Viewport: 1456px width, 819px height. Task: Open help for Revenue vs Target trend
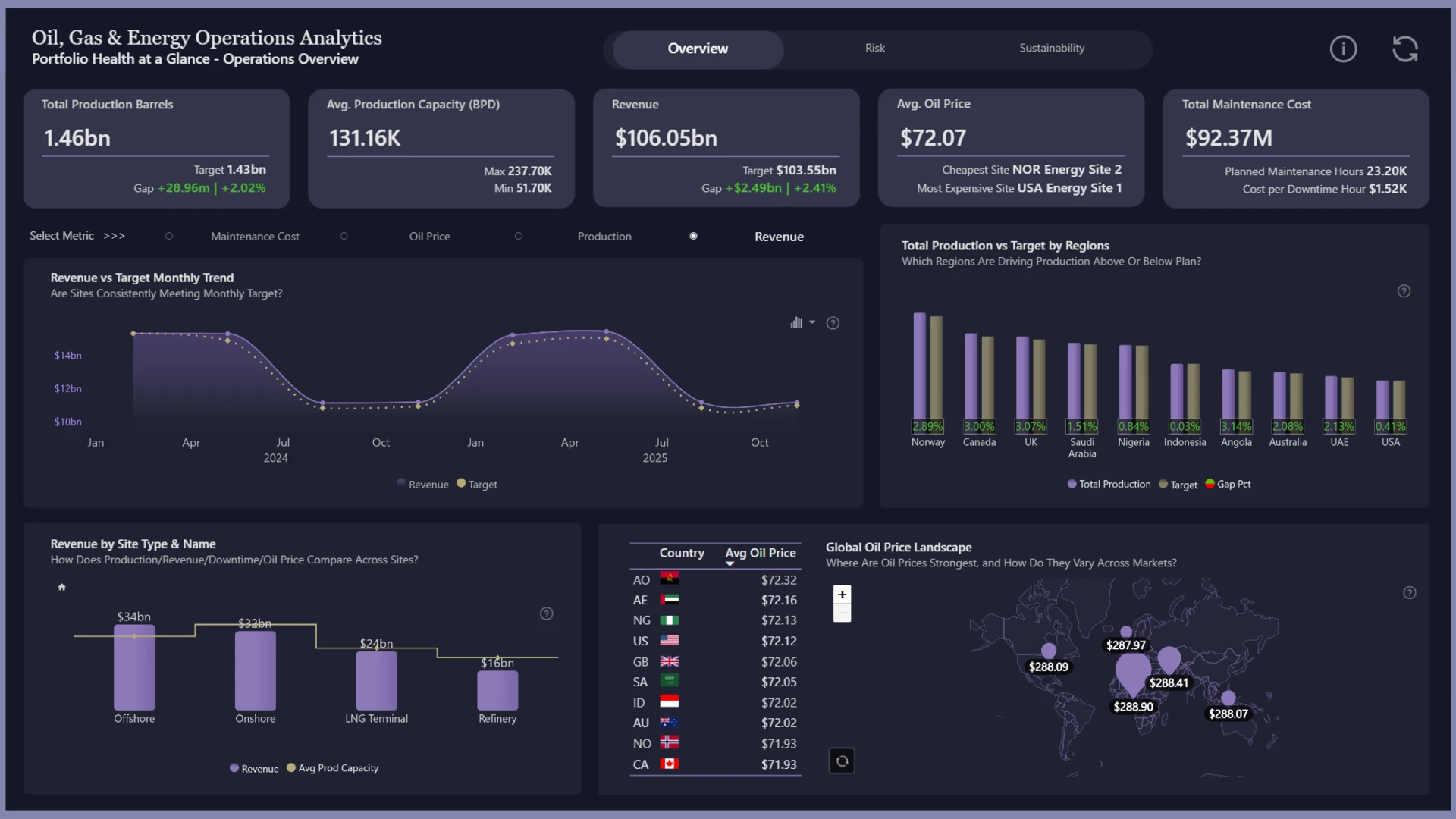click(x=833, y=323)
